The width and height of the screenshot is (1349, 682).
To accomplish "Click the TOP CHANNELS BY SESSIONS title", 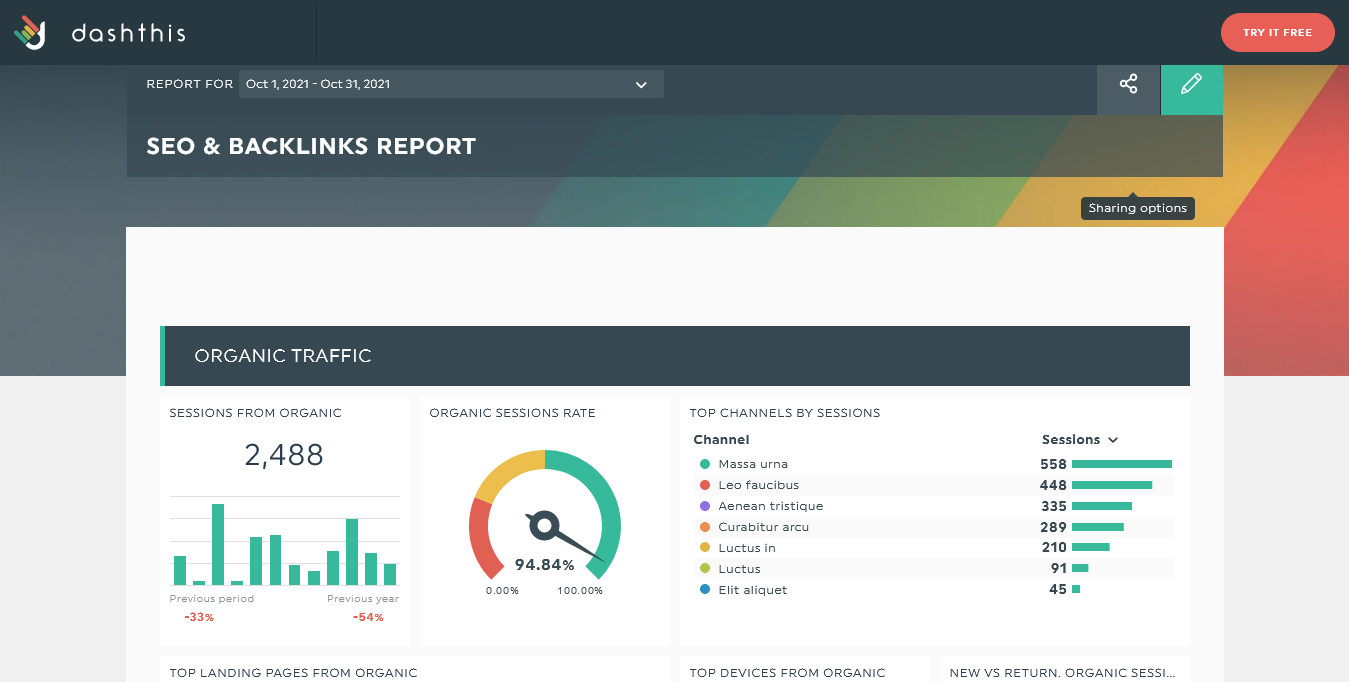I will [x=785, y=413].
